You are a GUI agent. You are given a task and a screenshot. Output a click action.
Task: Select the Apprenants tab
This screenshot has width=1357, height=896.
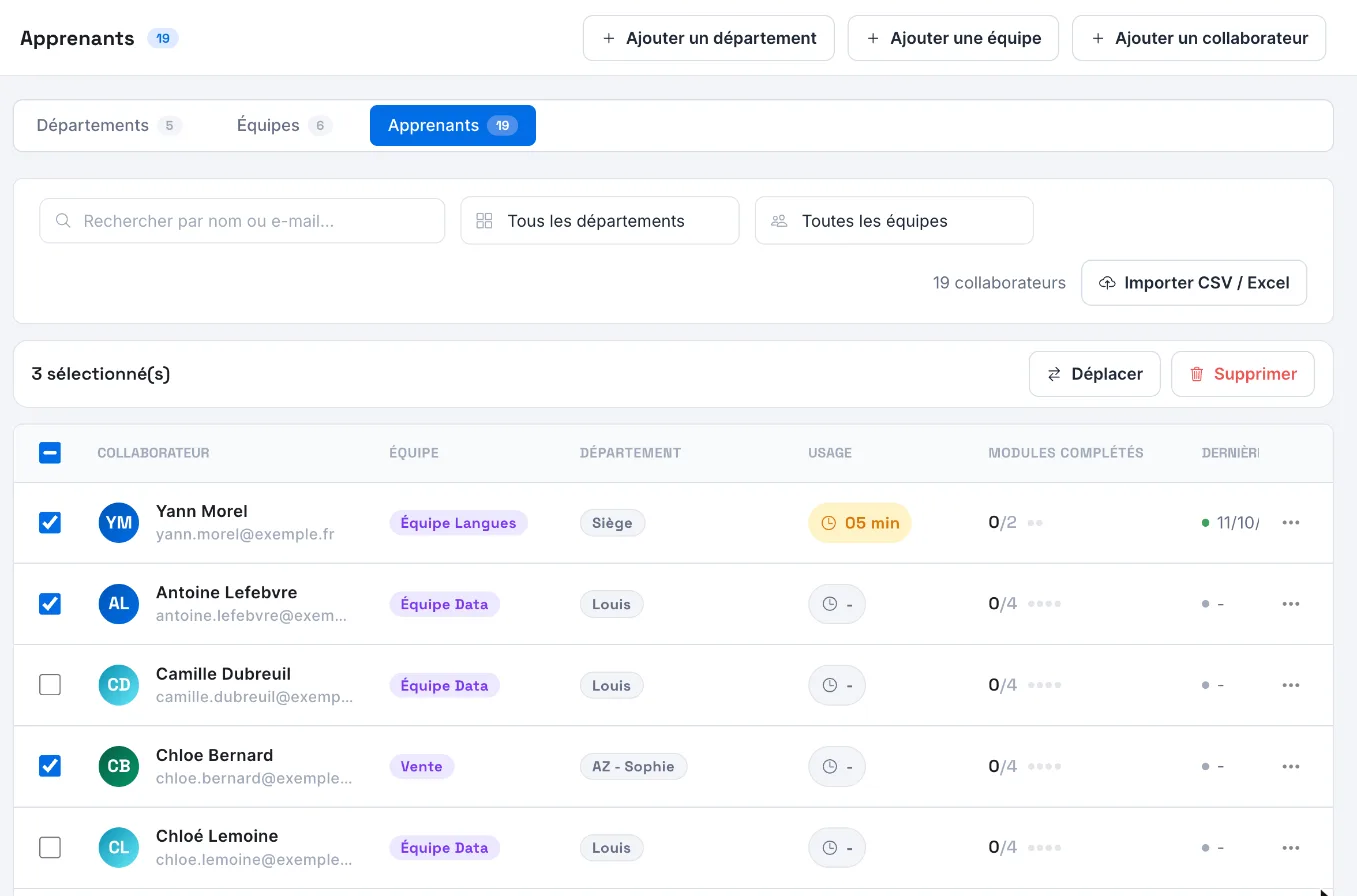453,126
